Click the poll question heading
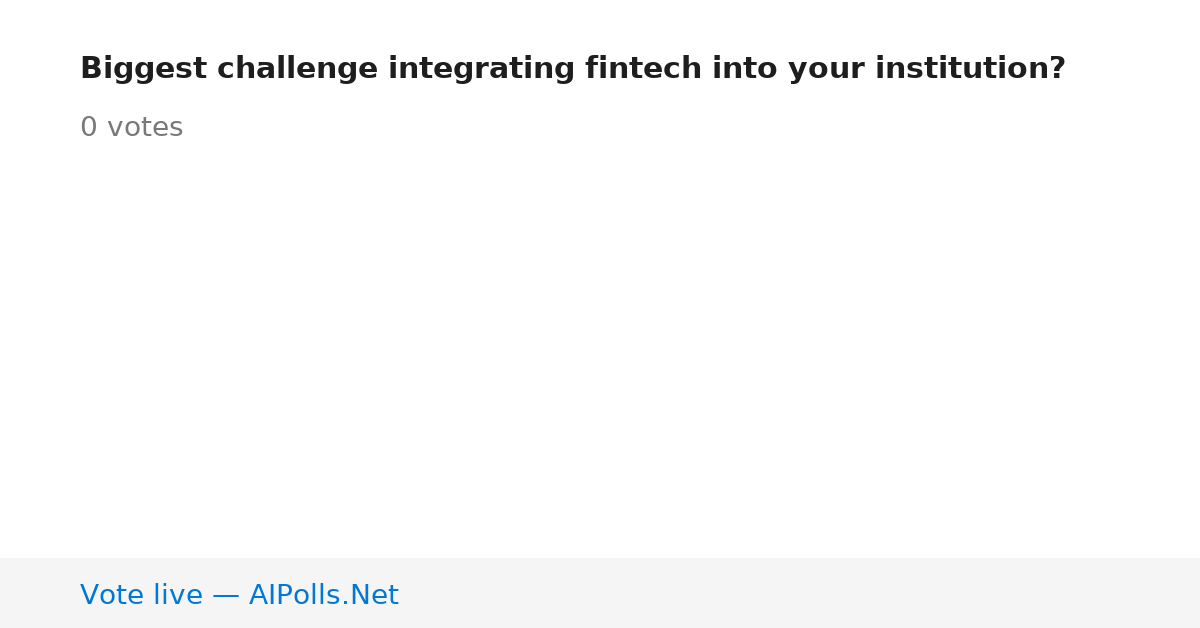The width and height of the screenshot is (1200, 628). tap(573, 69)
